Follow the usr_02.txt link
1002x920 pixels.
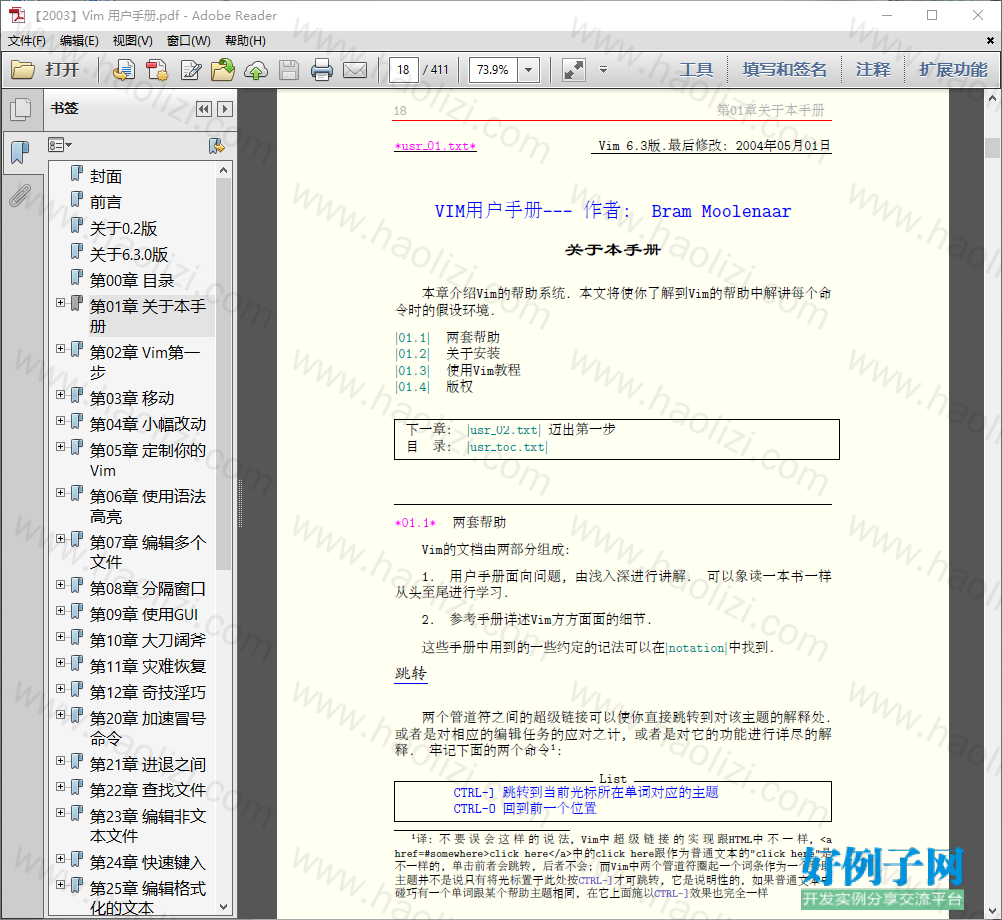pos(504,430)
